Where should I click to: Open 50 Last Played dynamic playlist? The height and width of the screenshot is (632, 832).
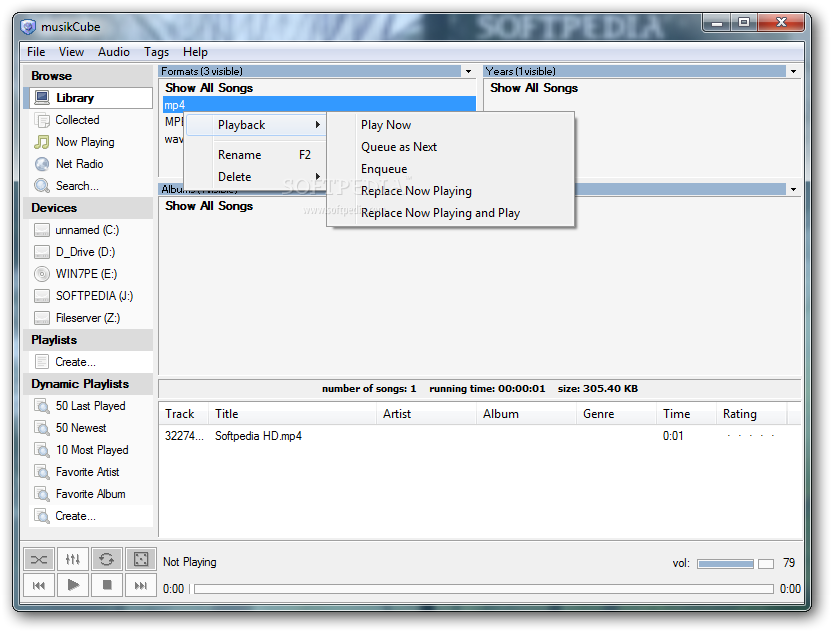point(91,406)
